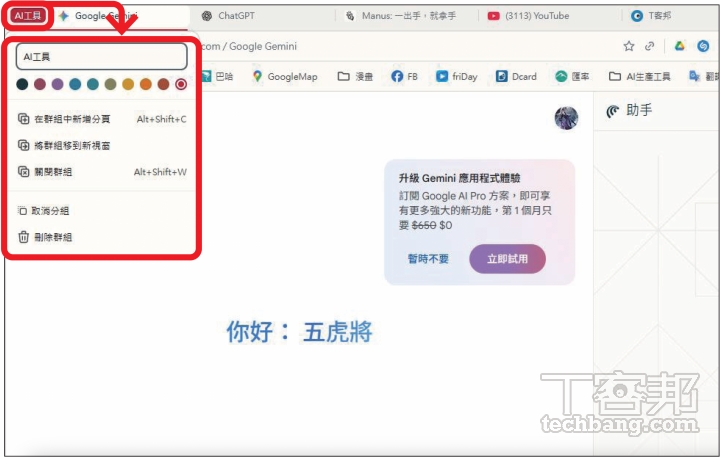The height and width of the screenshot is (457, 720).
Task: Edit the group name field AI工具
Action: [101, 57]
